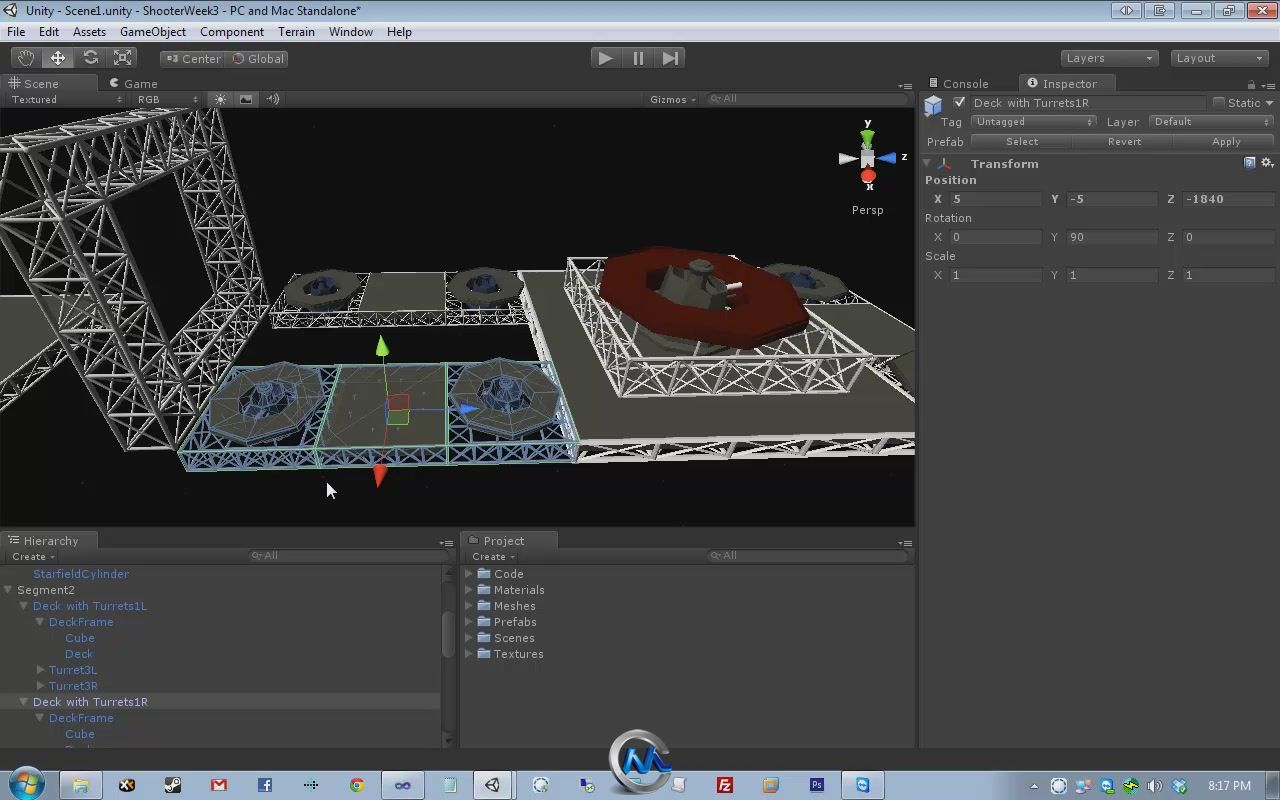Toggle the Static checkbox

tap(1218, 102)
